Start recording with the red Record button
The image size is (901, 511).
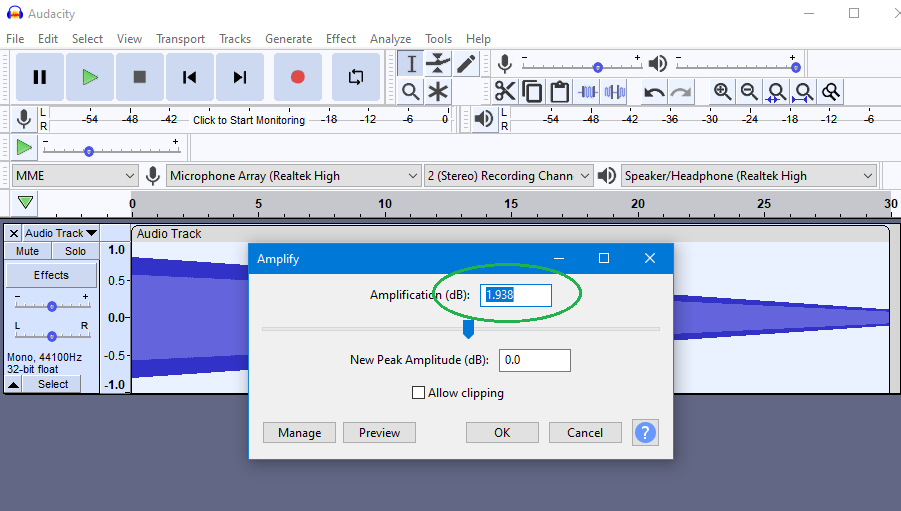(x=298, y=77)
